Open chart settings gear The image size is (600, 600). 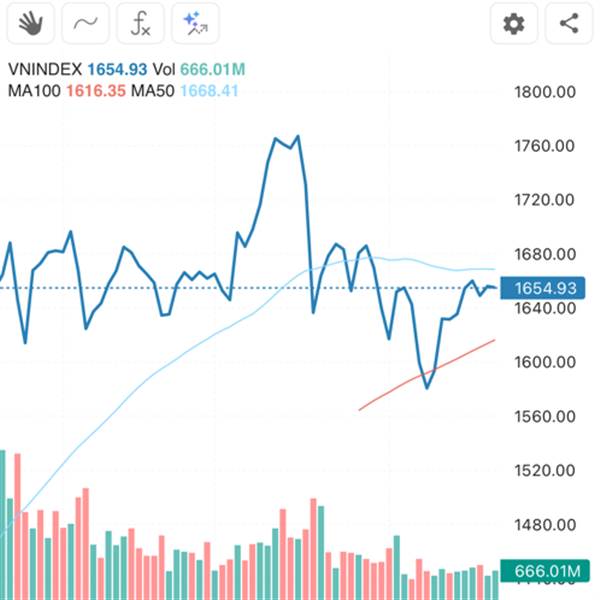coord(514,24)
